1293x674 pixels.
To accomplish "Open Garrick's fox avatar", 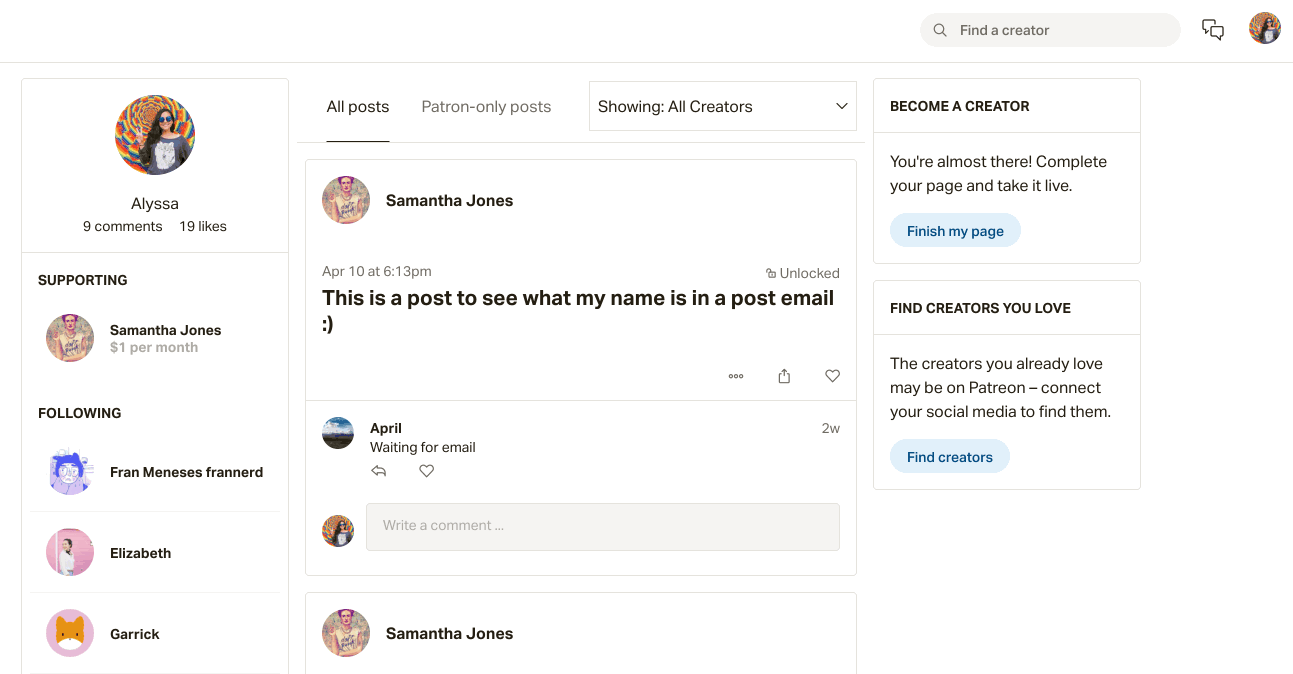I will (70, 633).
